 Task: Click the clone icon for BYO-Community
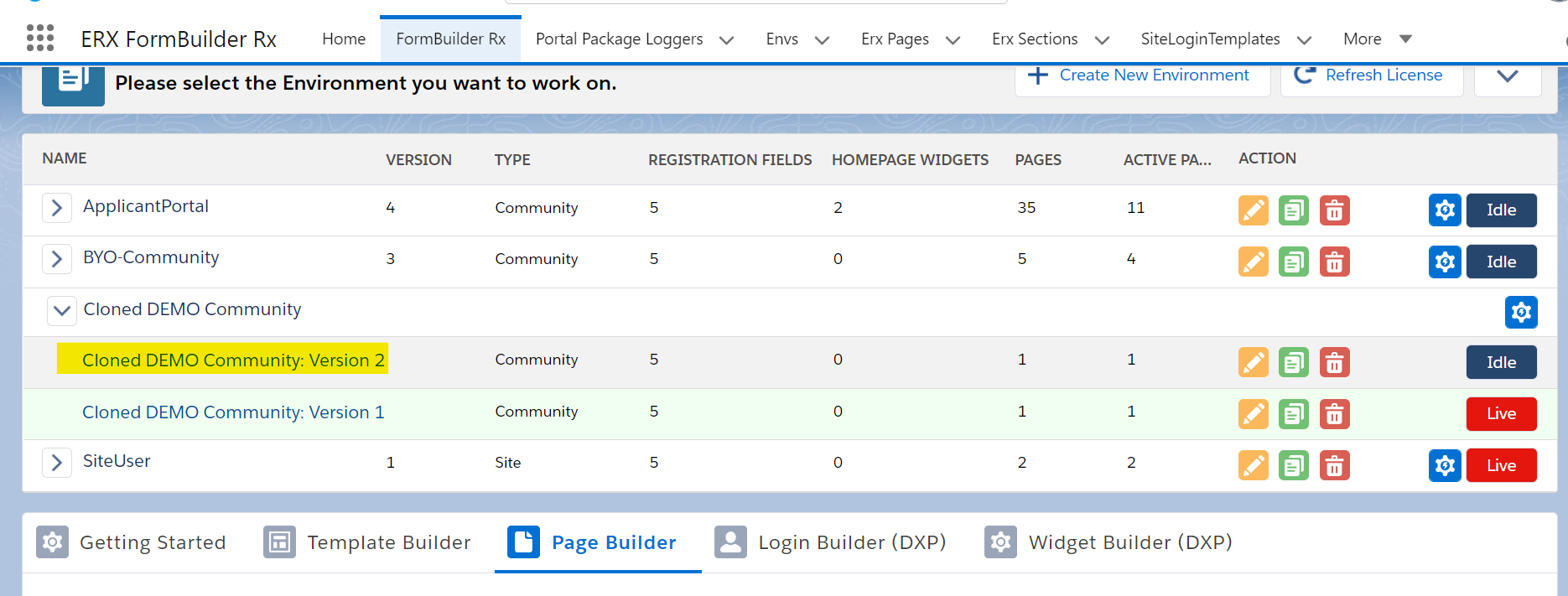[x=1293, y=262]
